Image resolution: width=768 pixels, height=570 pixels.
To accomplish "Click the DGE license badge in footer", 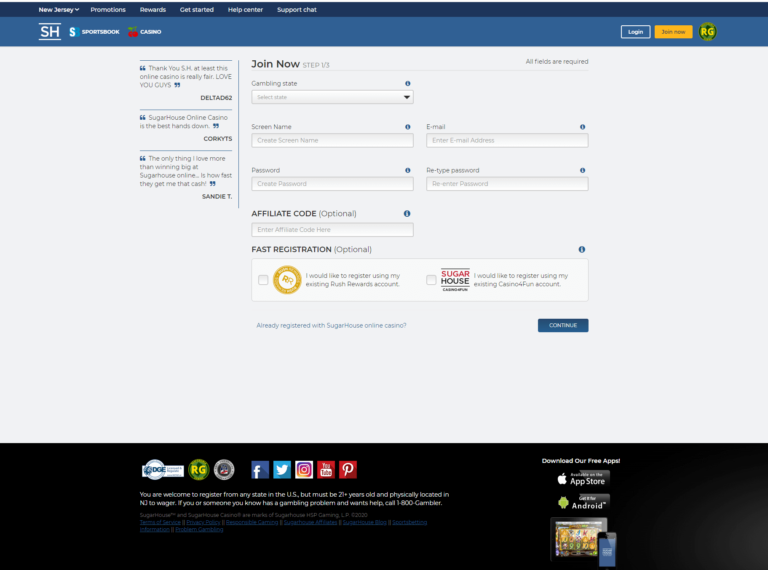I will coord(163,470).
